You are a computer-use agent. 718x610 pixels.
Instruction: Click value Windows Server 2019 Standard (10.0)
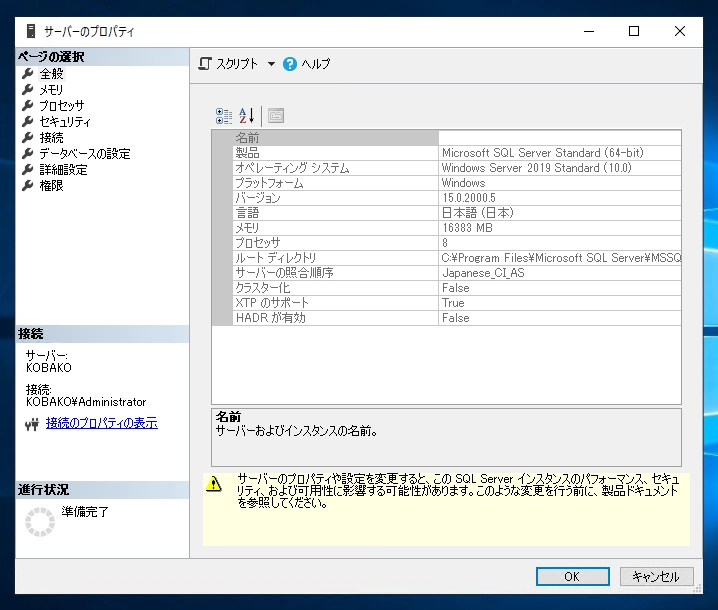(x=536, y=168)
